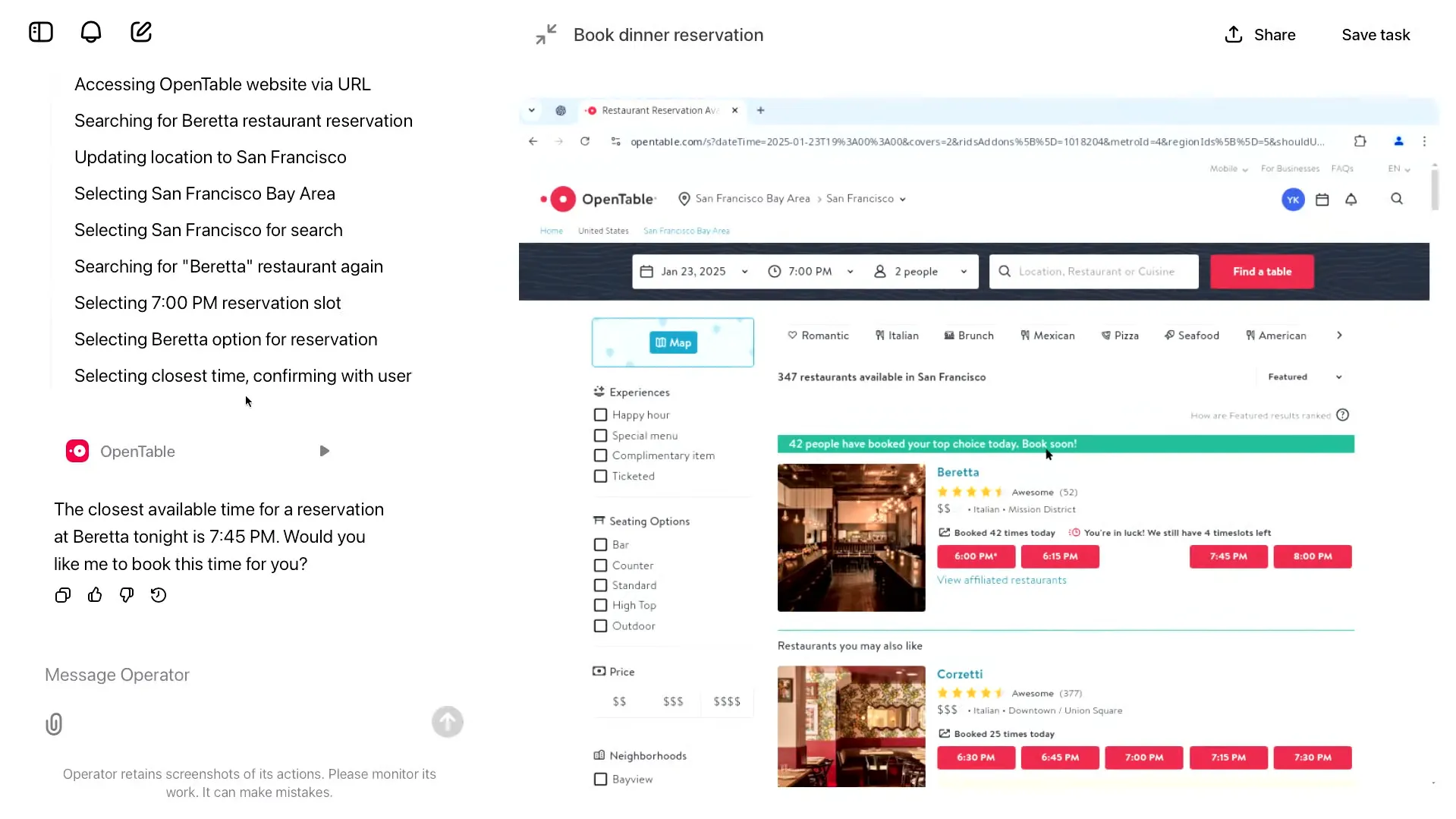Enable the Happy hour checkbox
Image resolution: width=1456 pixels, height=819 pixels.
click(600, 415)
